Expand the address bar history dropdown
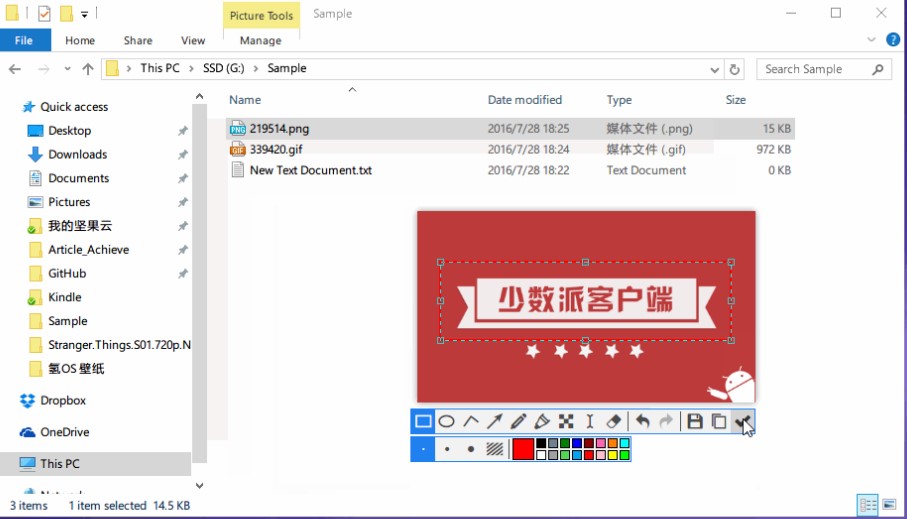The width and height of the screenshot is (907, 519). (714, 70)
